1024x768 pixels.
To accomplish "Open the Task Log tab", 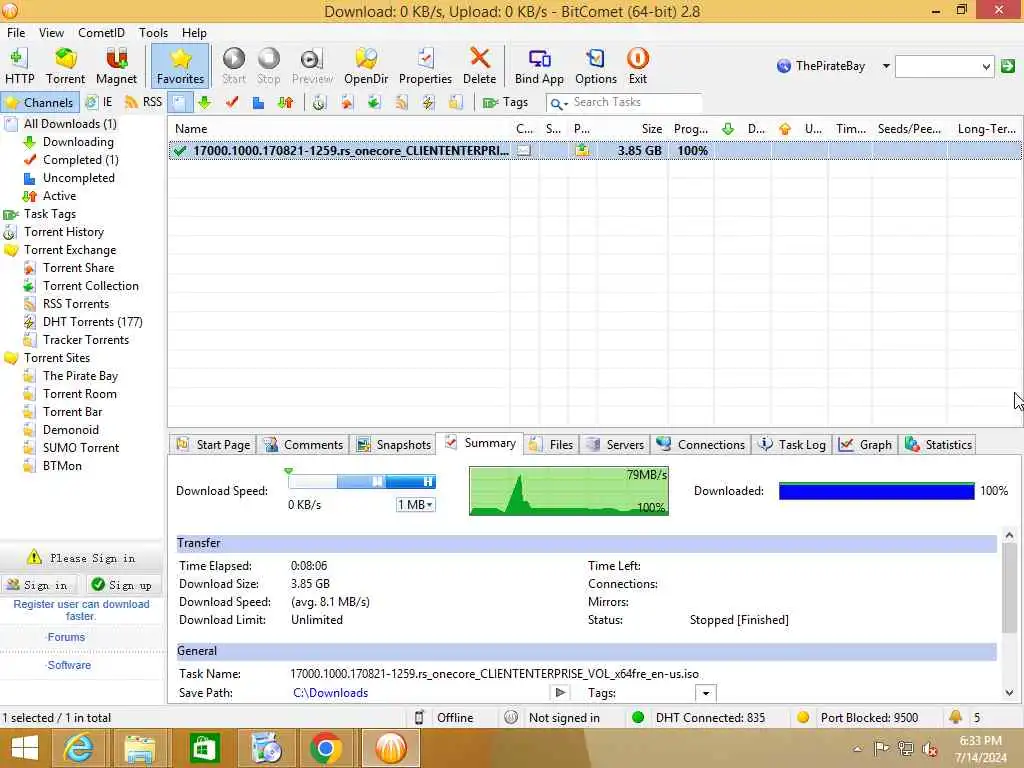I will click(792, 445).
